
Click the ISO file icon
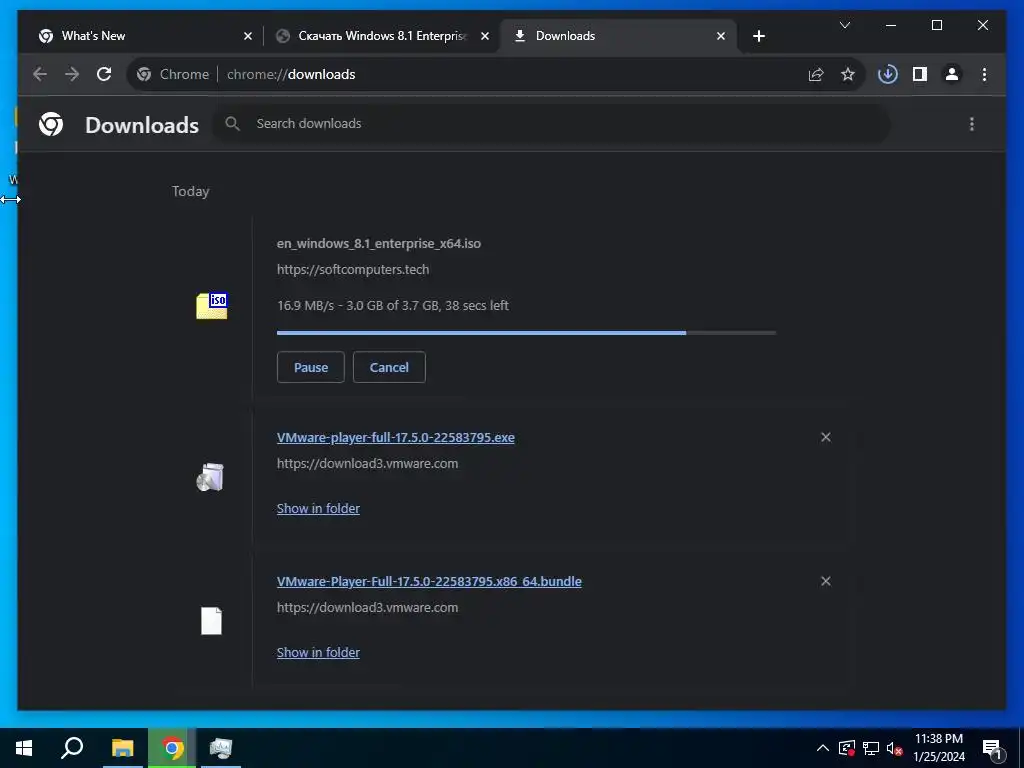pyautogui.click(x=212, y=306)
